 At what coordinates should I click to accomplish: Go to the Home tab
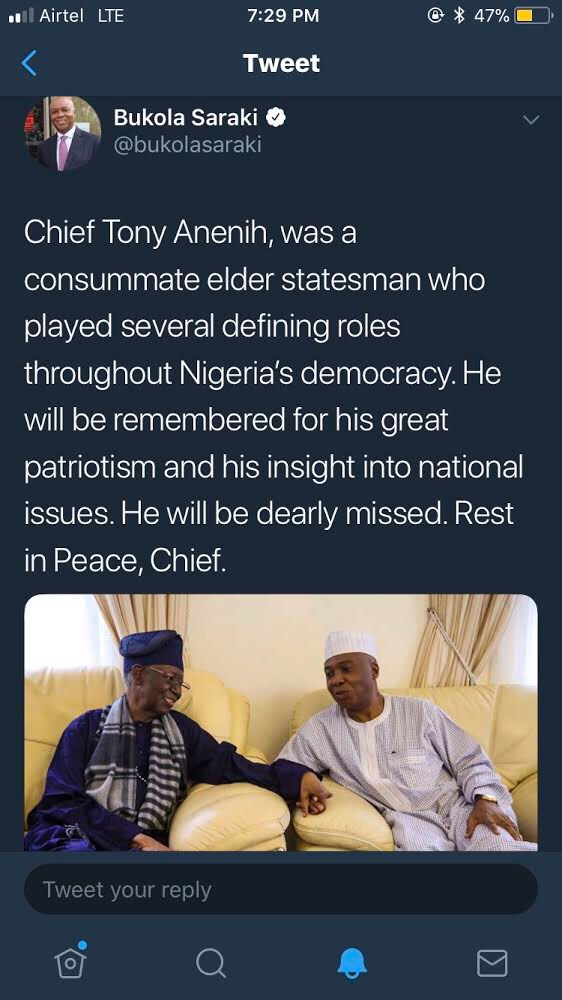(x=70, y=960)
